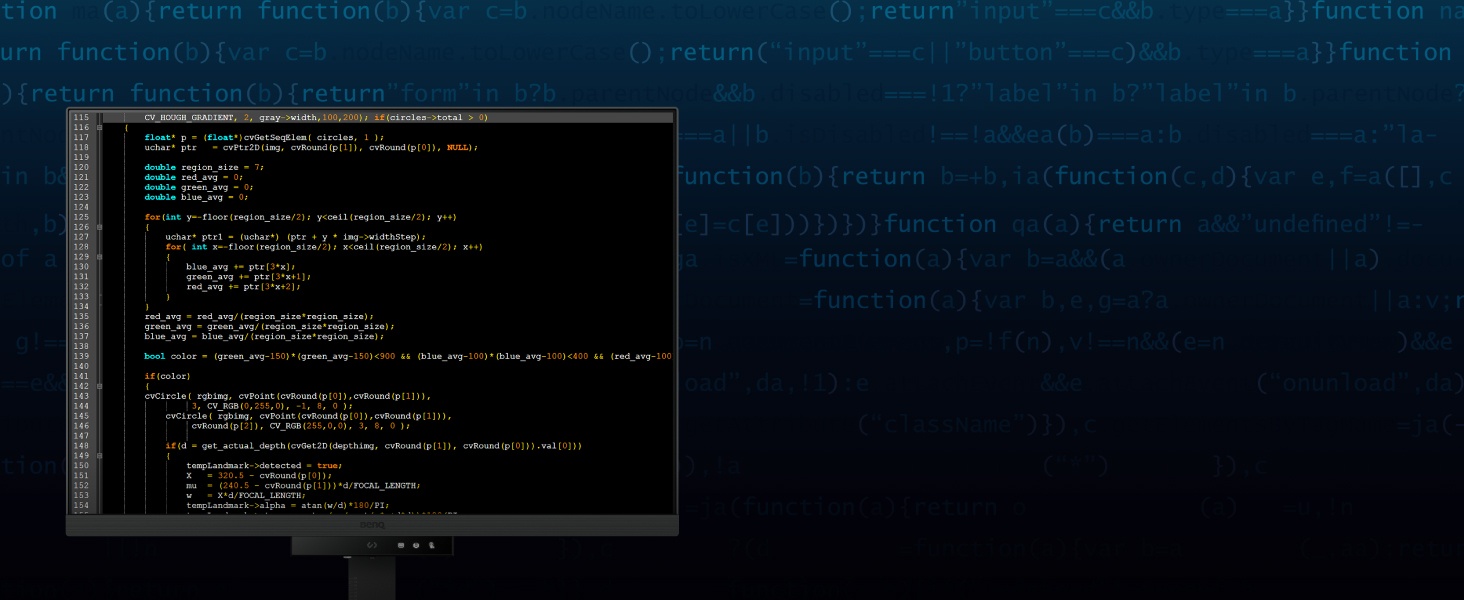Click line number 139 in the gutter
1464x600 pixels.
tap(80, 356)
